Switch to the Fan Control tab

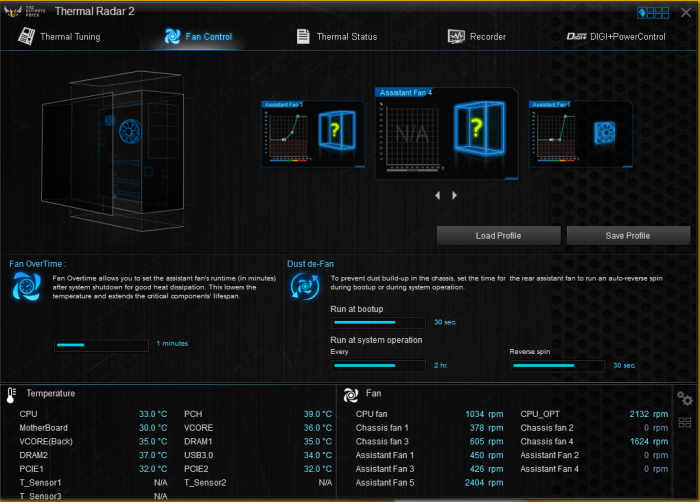[198, 37]
